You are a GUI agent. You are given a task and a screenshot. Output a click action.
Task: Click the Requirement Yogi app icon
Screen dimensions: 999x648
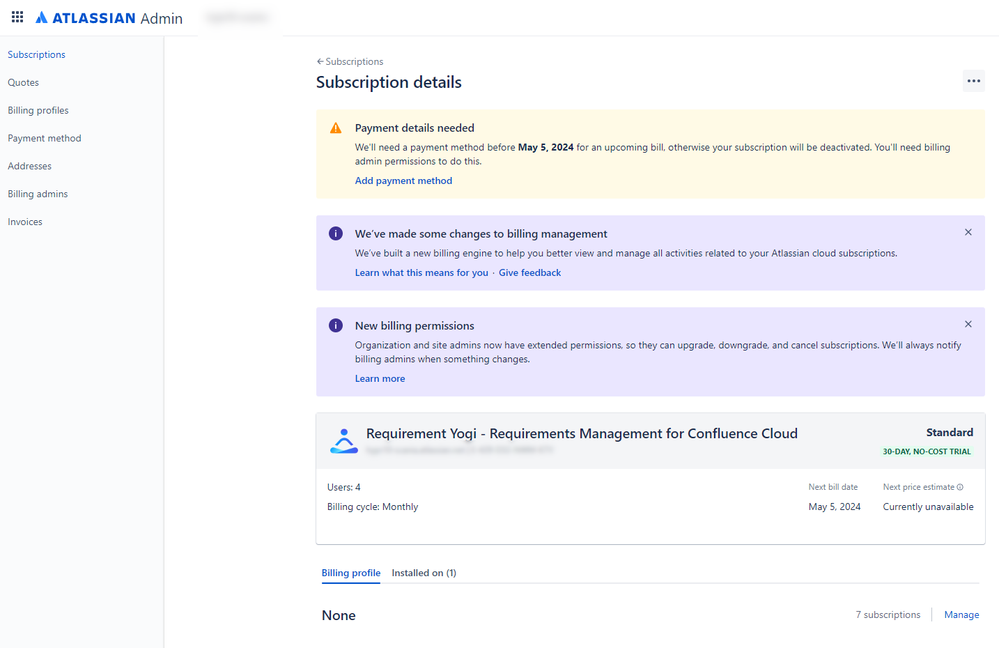343,441
